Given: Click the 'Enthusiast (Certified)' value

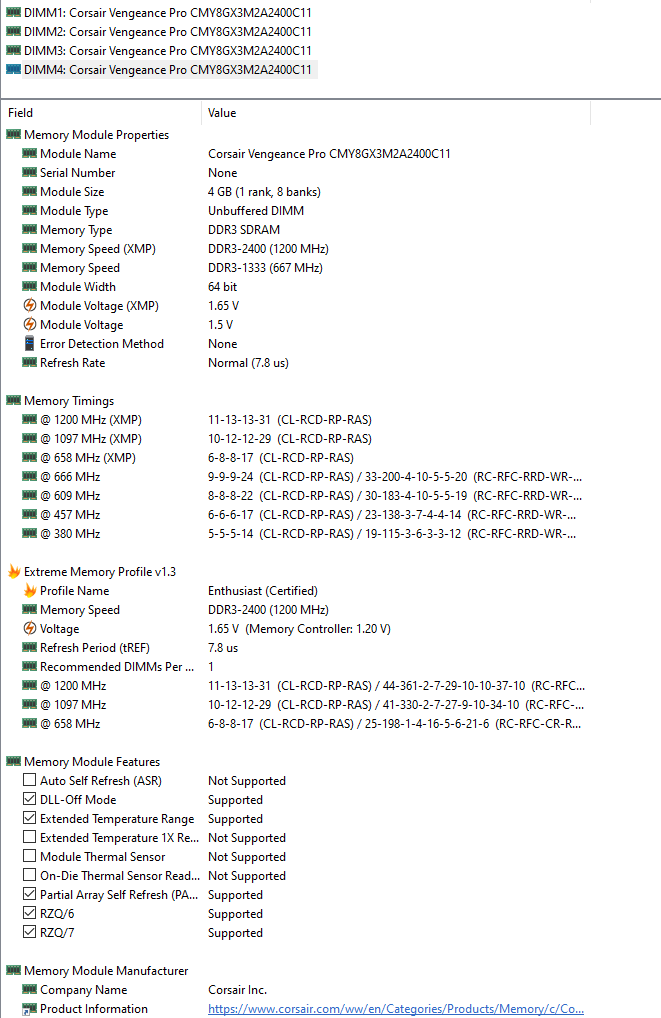Looking at the screenshot, I should (x=263, y=590).
